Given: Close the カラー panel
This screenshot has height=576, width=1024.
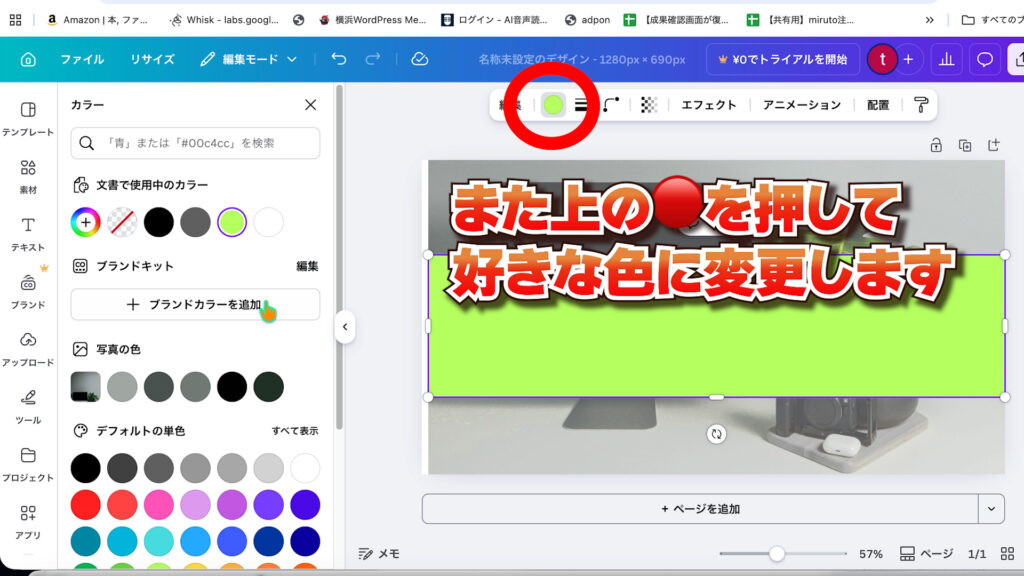Looking at the screenshot, I should 310,105.
